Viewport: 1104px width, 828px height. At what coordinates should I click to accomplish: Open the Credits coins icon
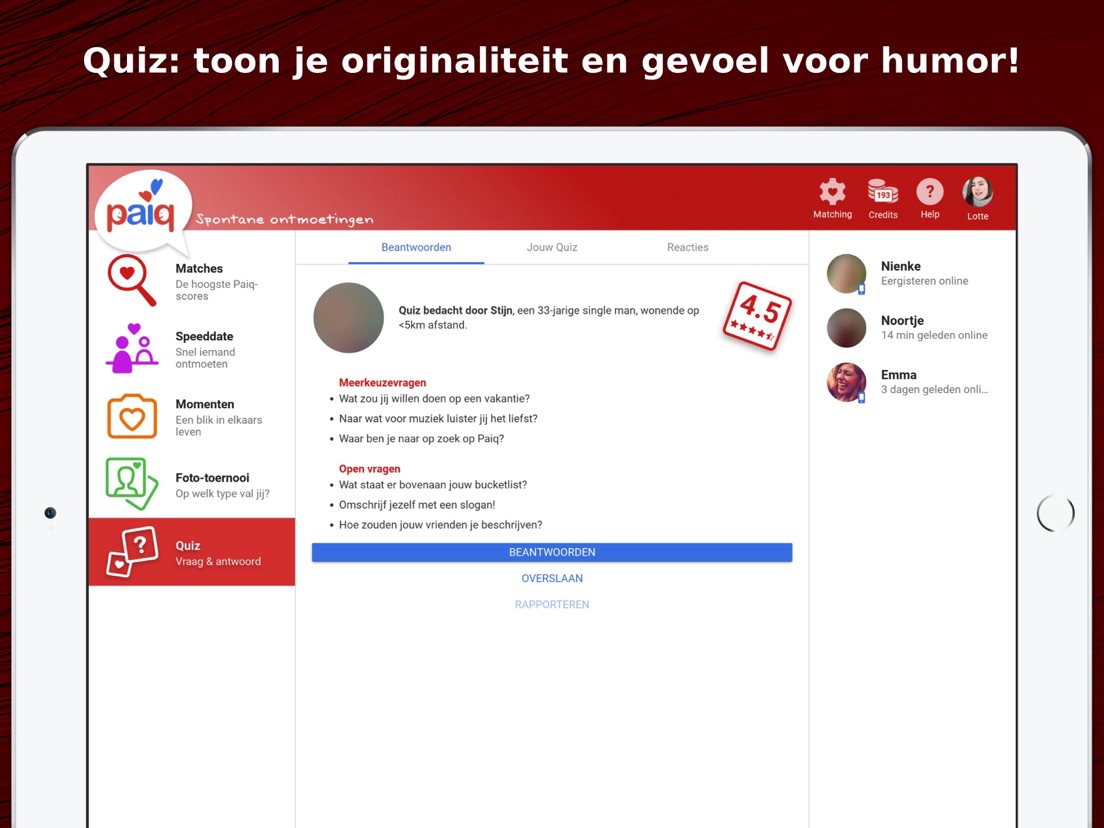click(883, 192)
